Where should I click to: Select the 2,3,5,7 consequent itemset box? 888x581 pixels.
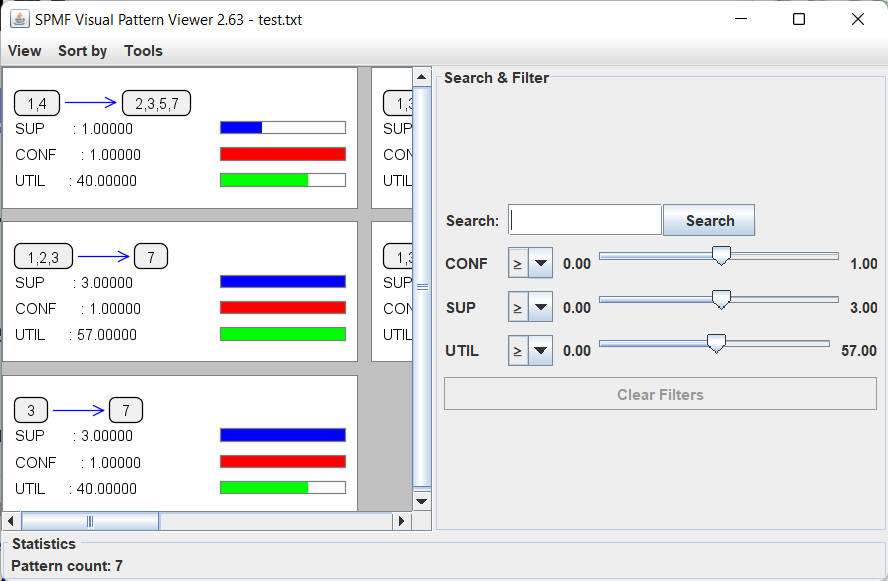click(x=156, y=103)
